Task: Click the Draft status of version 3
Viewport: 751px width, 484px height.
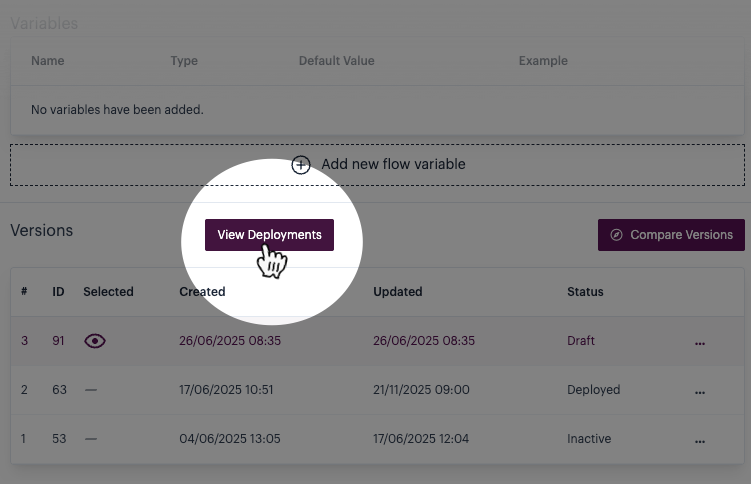Action: pyautogui.click(x=580, y=341)
